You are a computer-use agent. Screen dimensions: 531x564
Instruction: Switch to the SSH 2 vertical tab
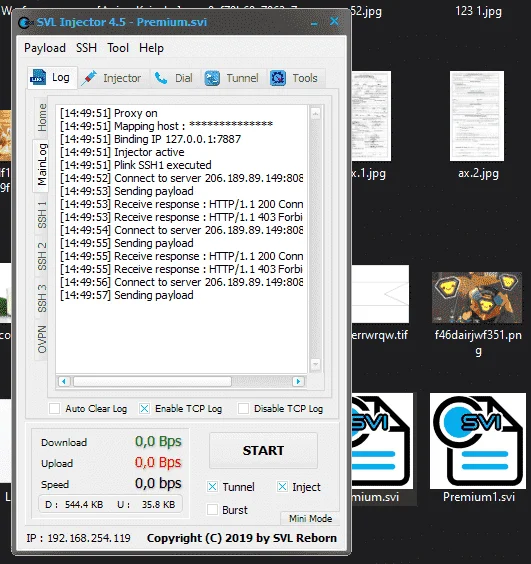click(x=42, y=256)
